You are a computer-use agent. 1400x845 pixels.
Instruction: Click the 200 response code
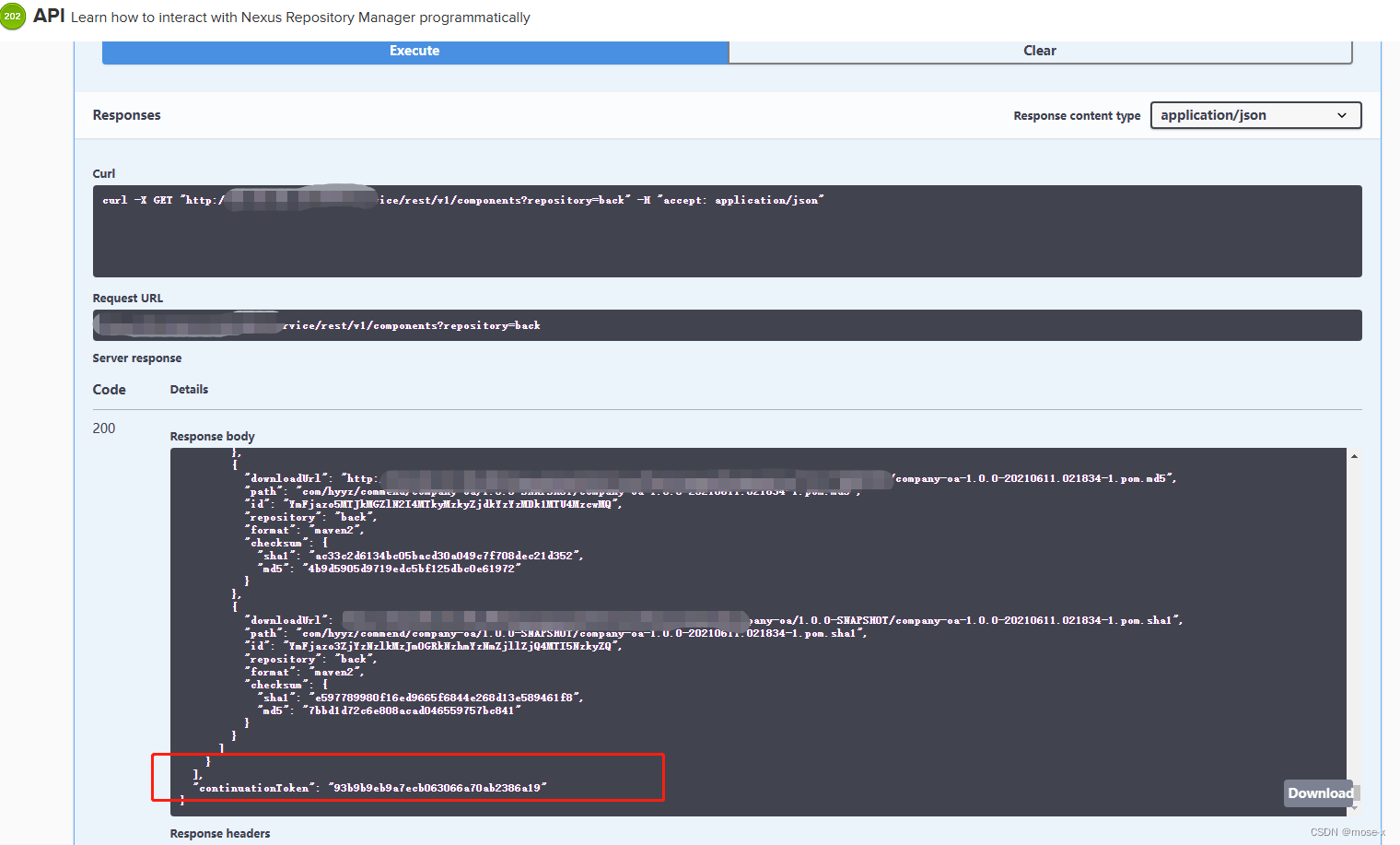click(x=104, y=428)
